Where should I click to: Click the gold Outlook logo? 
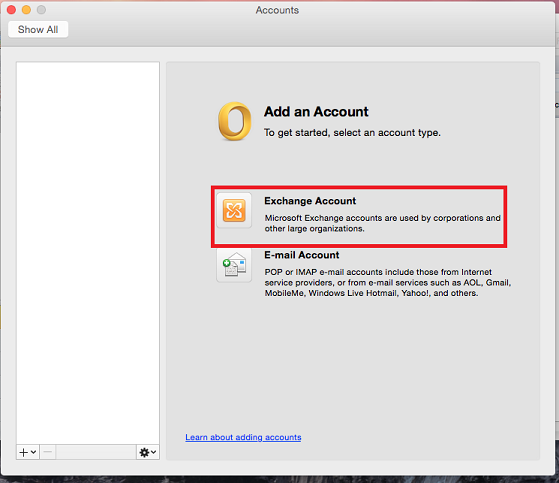235,121
